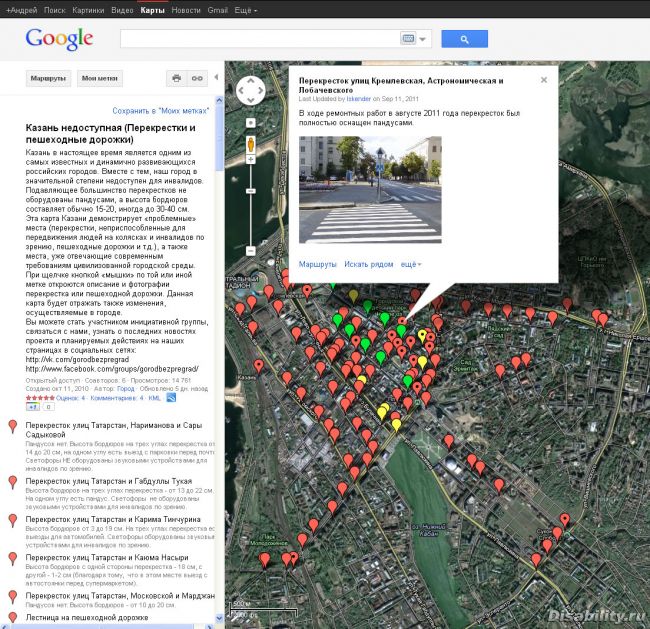Open 'Новости' in the top navigation bar
The image size is (650, 629).
pyautogui.click(x=186, y=9)
